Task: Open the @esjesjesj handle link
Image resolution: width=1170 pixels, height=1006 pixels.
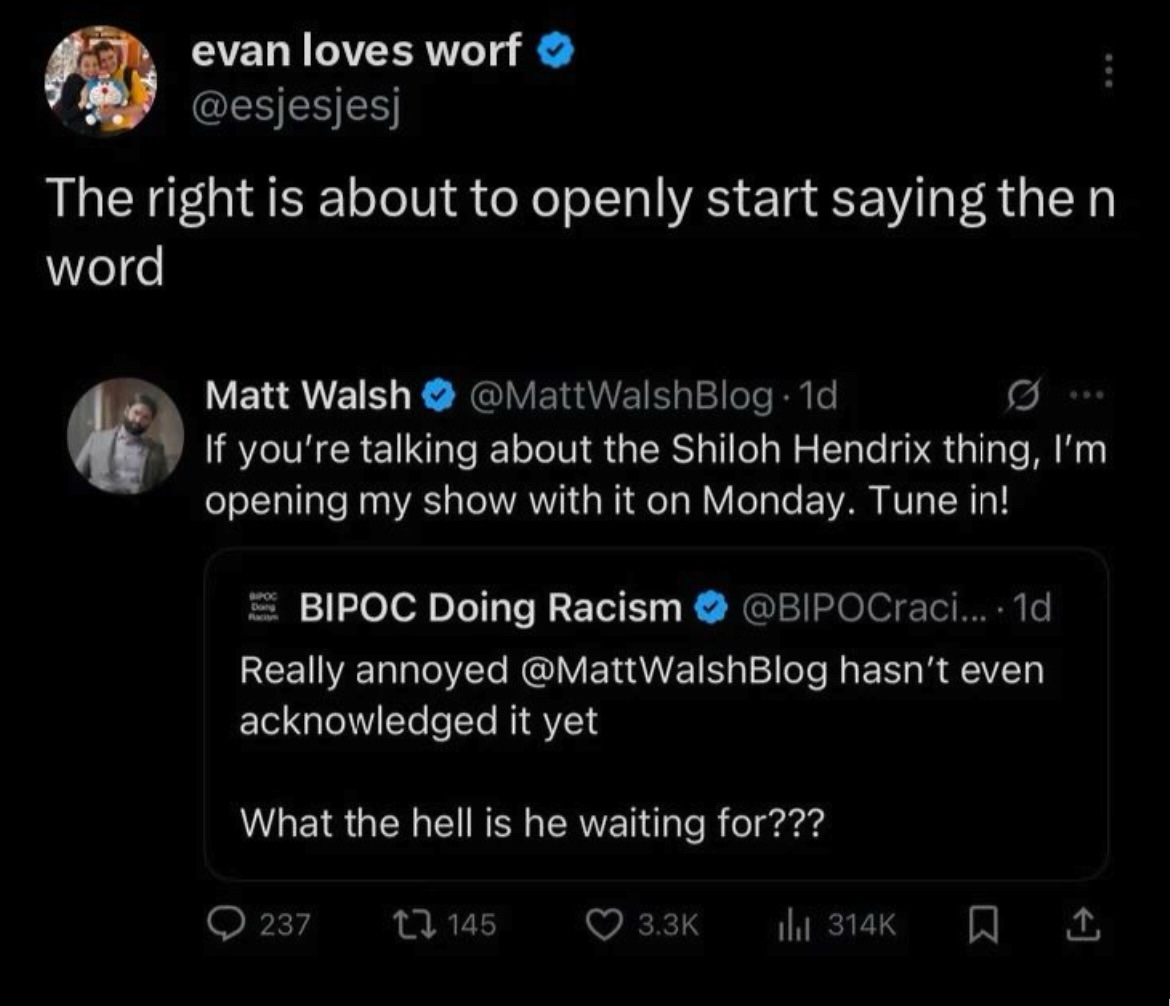Action: (296, 107)
